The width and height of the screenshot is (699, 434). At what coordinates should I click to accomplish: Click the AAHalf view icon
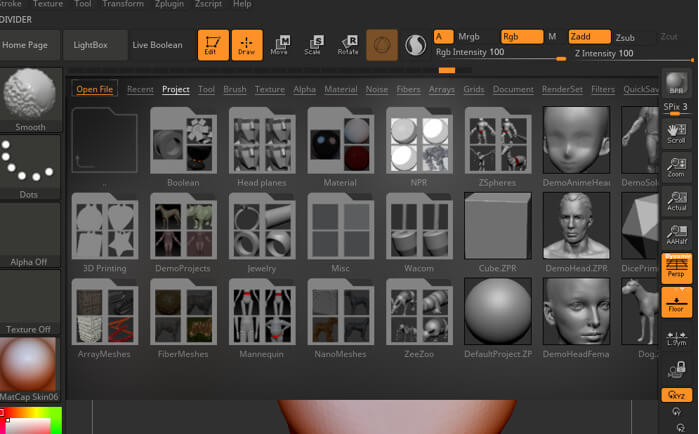pyautogui.click(x=676, y=232)
